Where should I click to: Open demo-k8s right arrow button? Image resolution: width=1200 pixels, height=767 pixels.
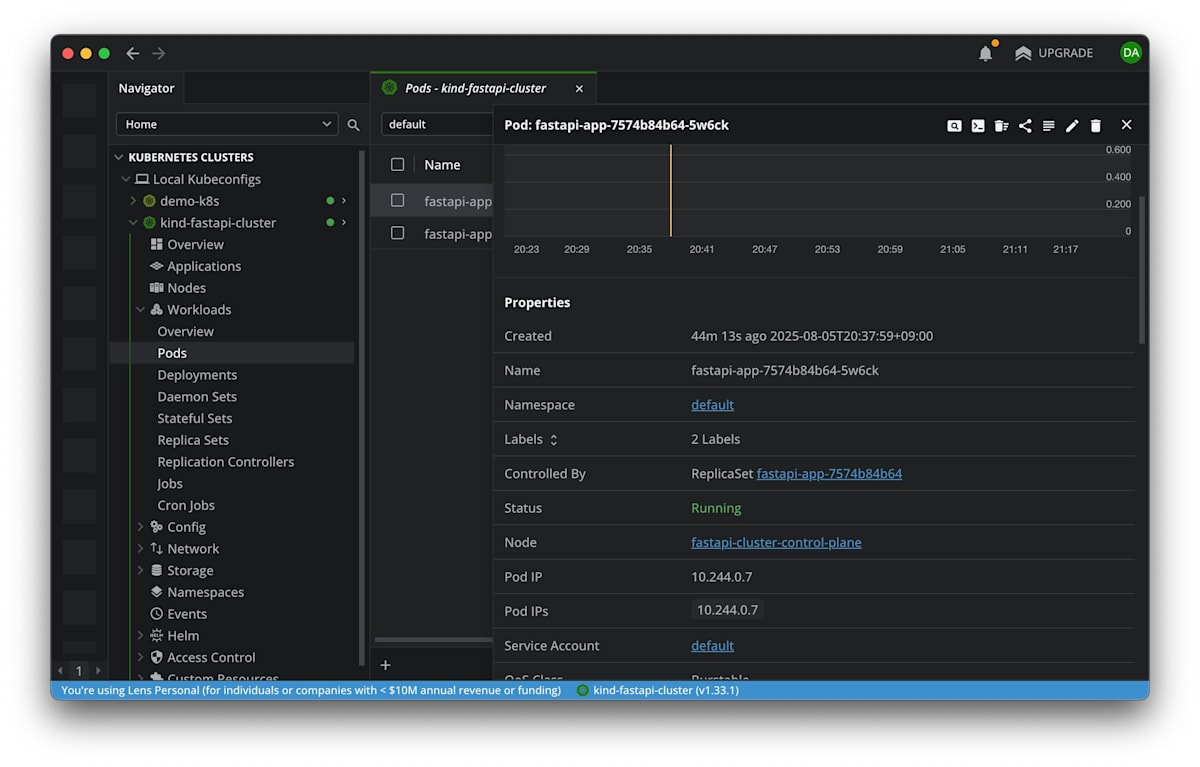344,201
